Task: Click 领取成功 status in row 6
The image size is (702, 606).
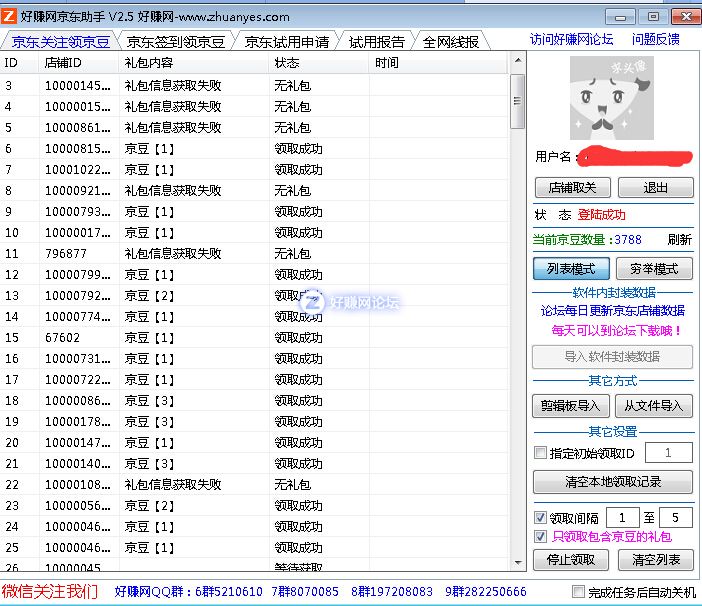Action: click(x=298, y=149)
